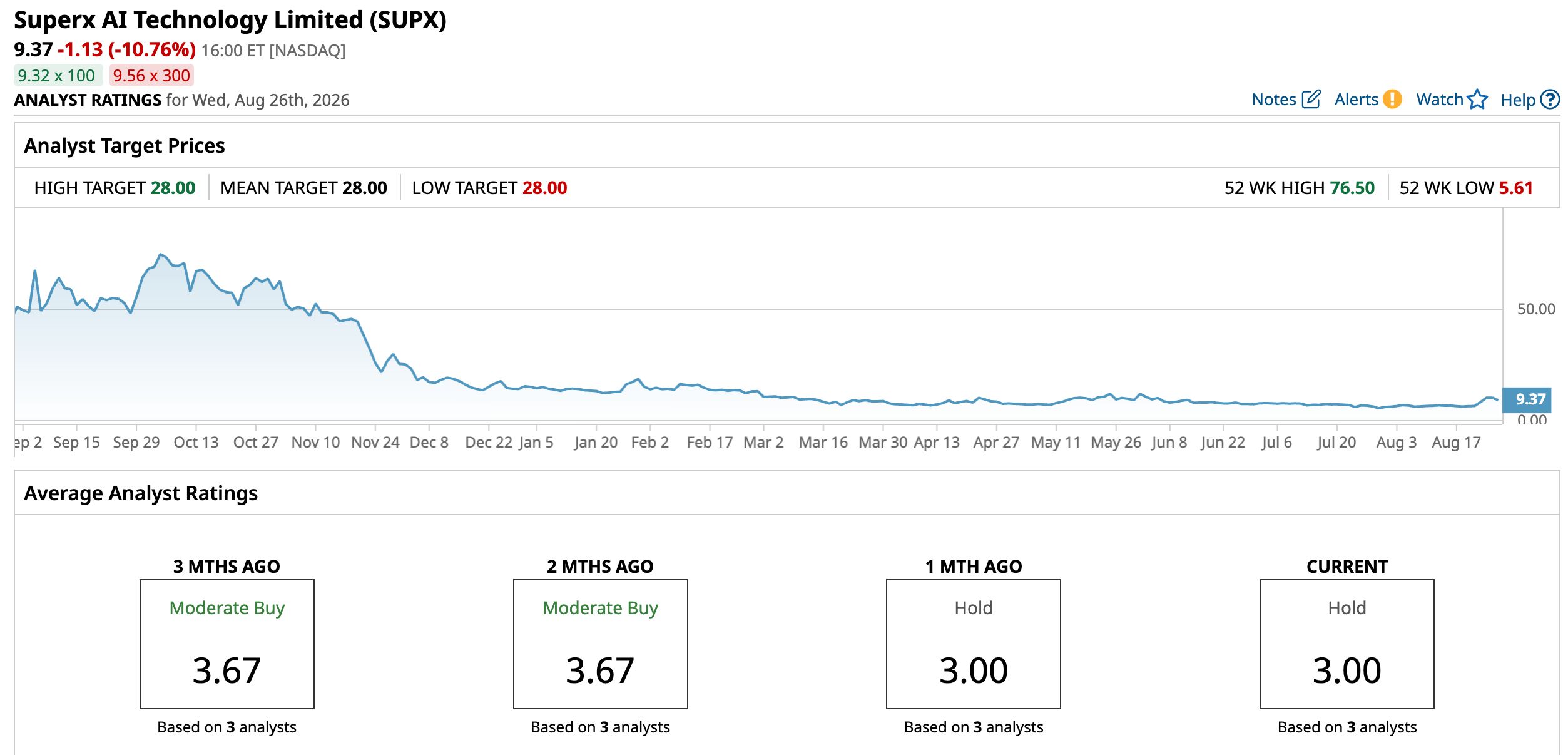Open the Alerts link
1568x755 pixels.
click(x=1356, y=99)
